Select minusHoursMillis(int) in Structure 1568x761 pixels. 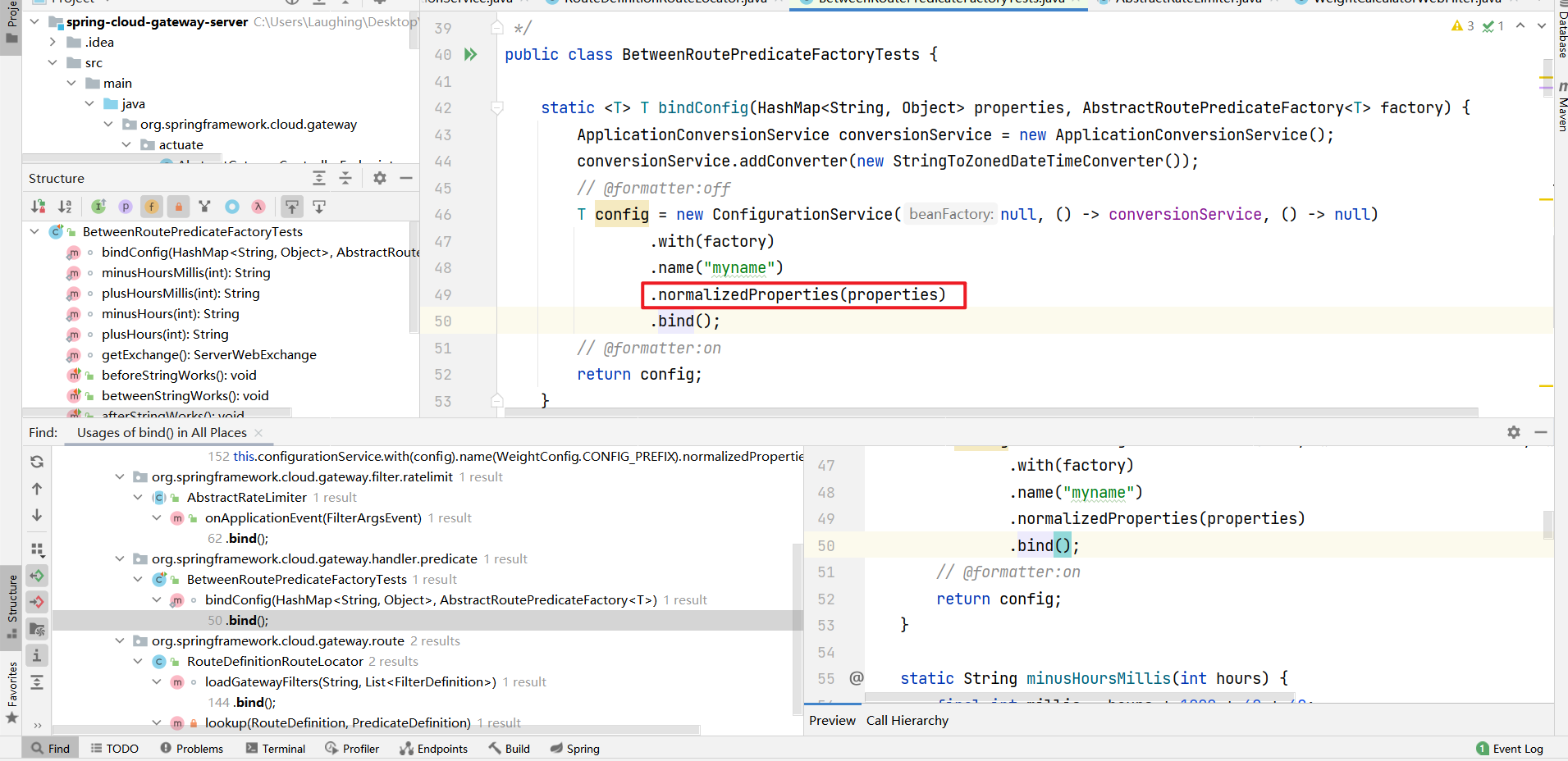pos(185,272)
